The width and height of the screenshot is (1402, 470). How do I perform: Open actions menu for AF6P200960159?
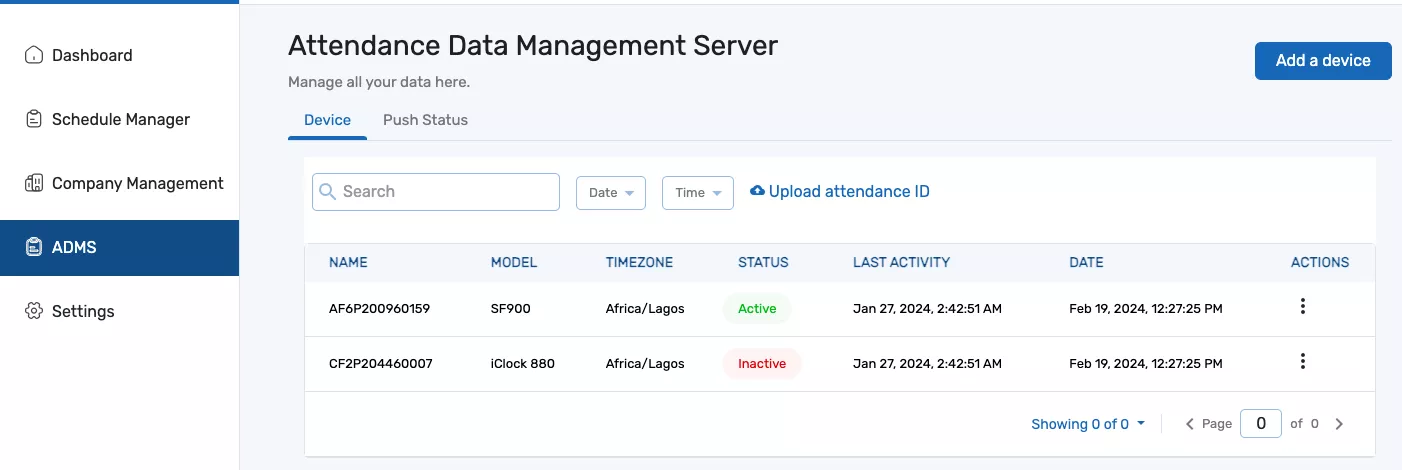1302,307
